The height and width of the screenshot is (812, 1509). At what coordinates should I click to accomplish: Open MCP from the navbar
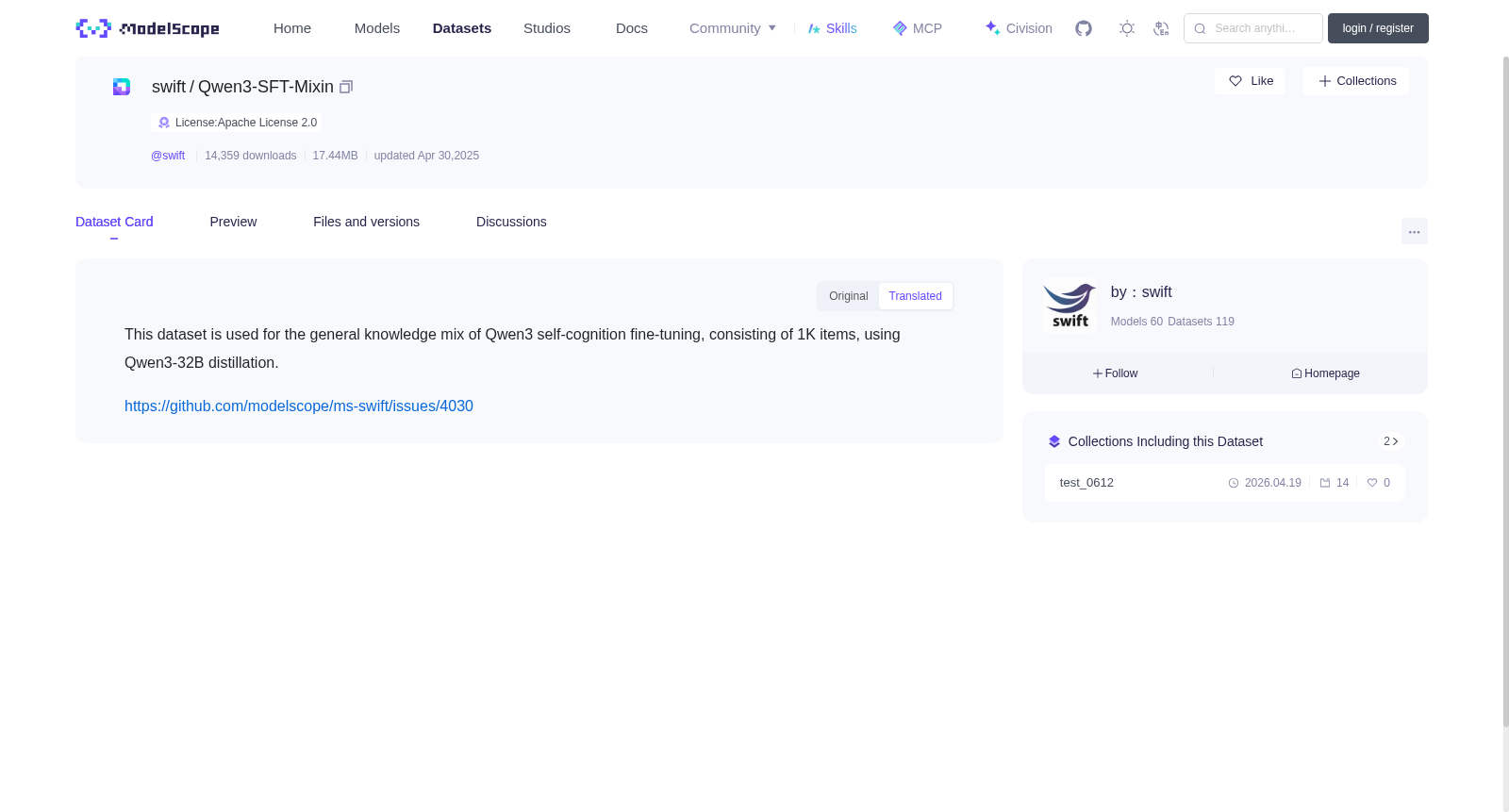pos(918,28)
